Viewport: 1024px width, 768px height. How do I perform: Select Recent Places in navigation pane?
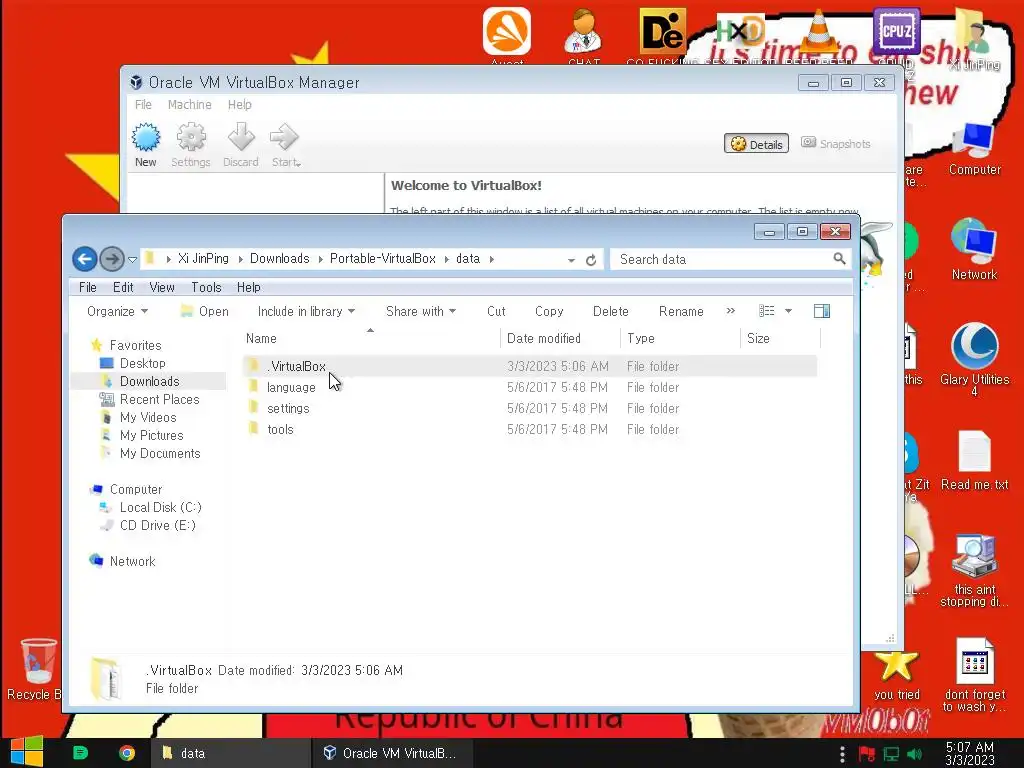click(159, 399)
